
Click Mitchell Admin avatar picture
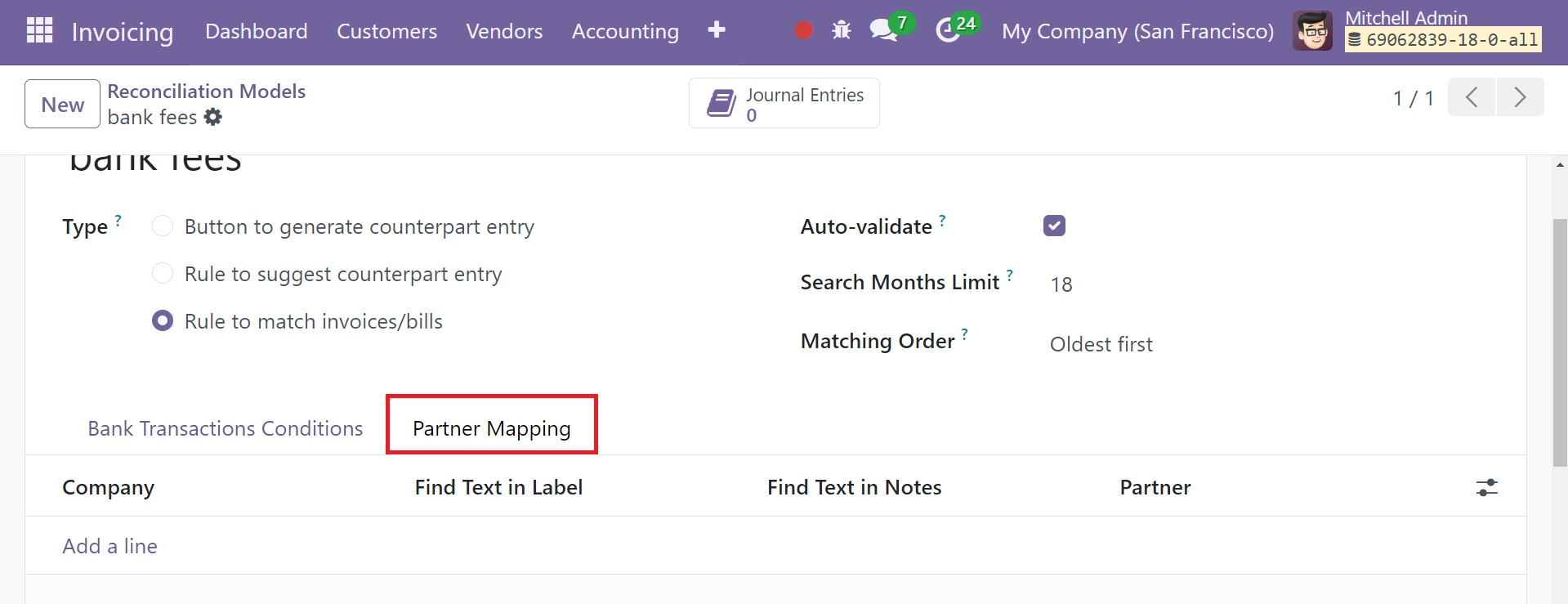pyautogui.click(x=1313, y=31)
